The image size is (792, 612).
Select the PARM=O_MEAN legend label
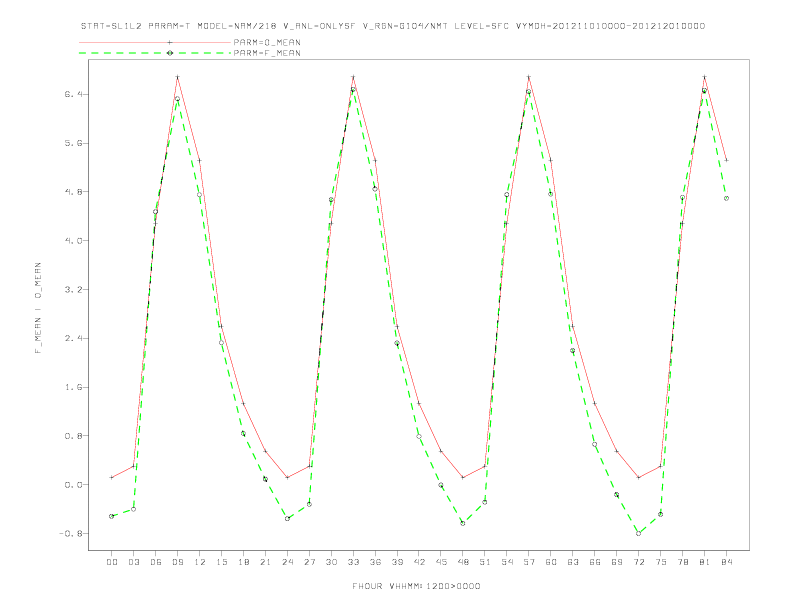[267, 42]
